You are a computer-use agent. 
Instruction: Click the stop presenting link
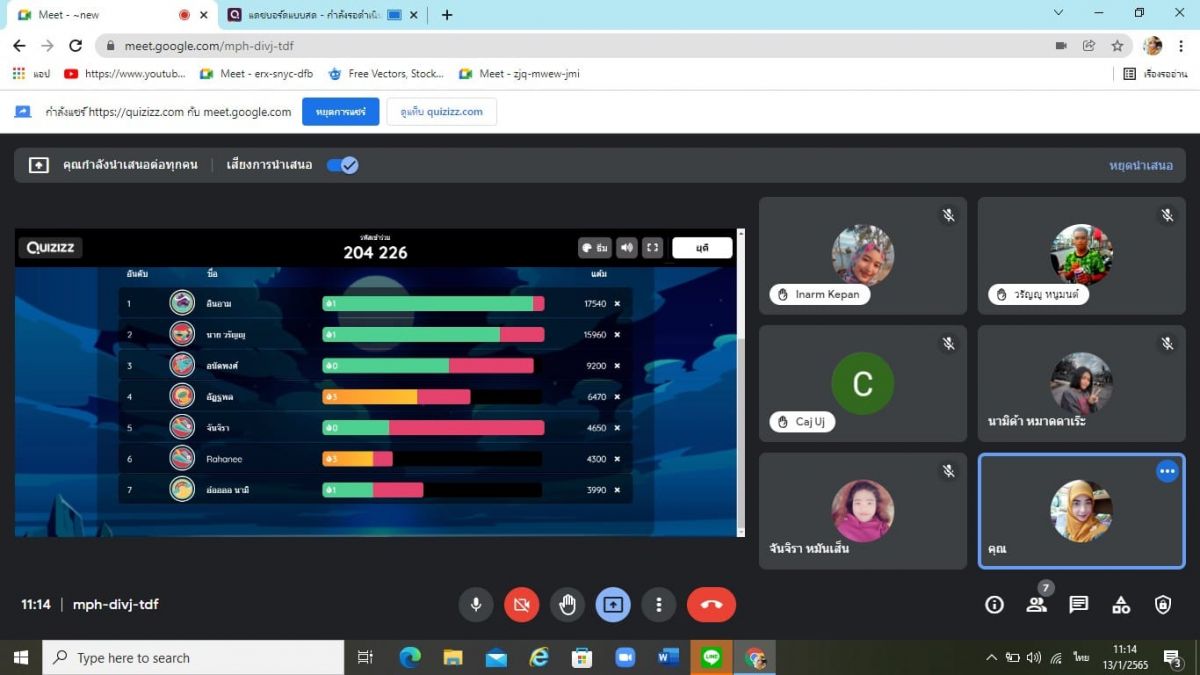coord(1140,166)
